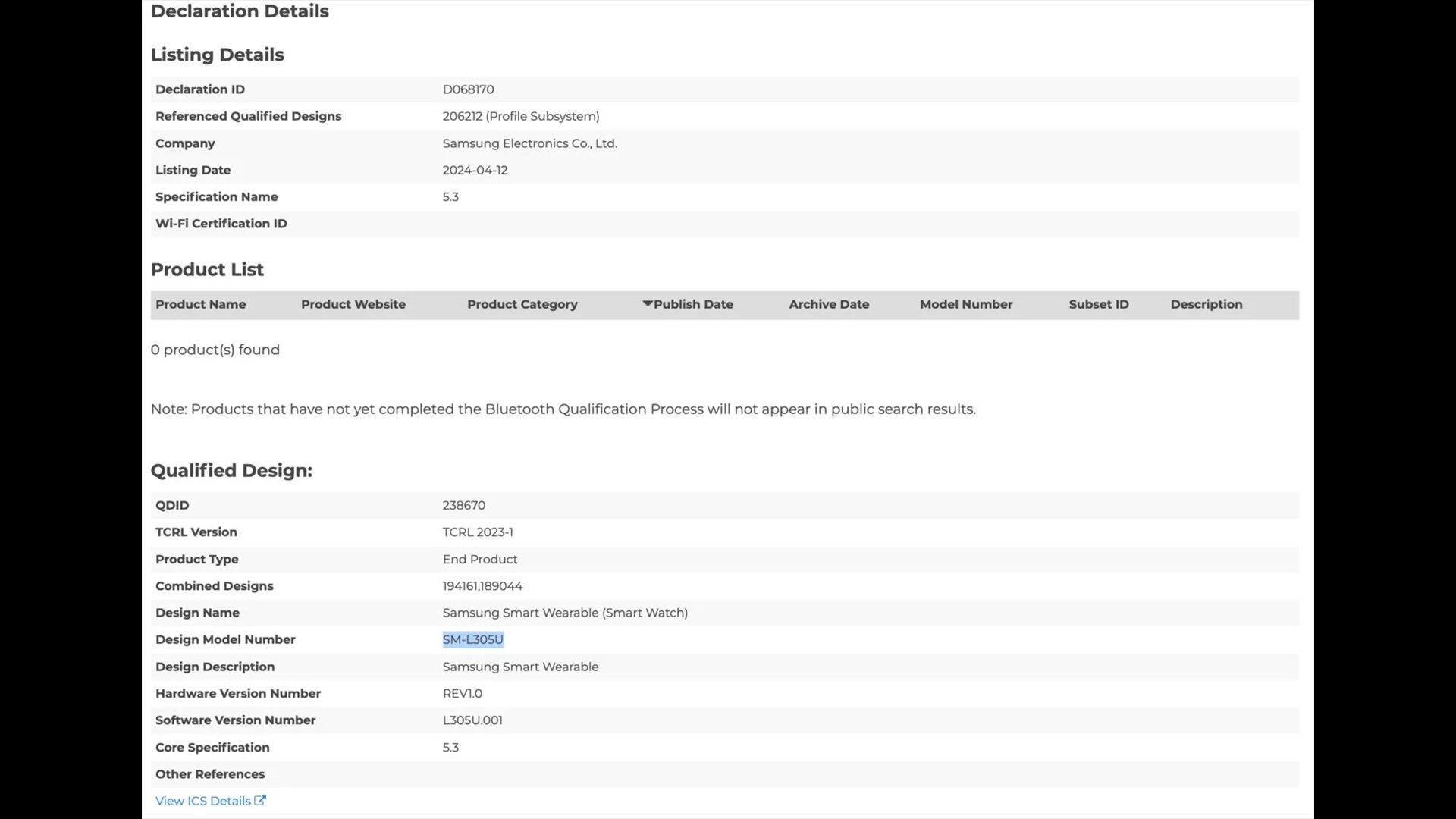Open the View ICS Details link
The height and width of the screenshot is (819, 1456).
tap(203, 801)
